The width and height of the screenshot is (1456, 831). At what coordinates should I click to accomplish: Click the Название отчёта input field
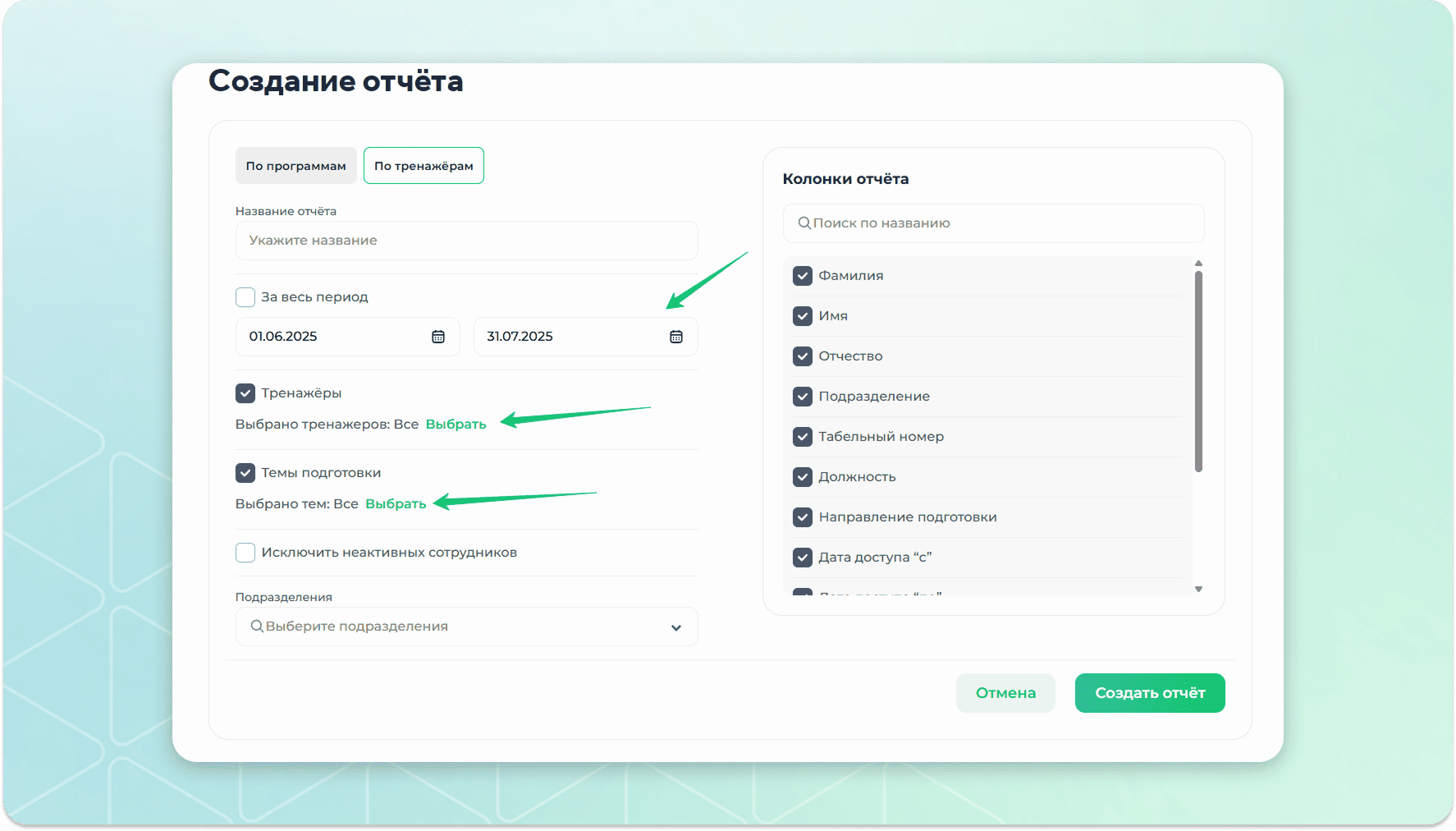(x=466, y=241)
